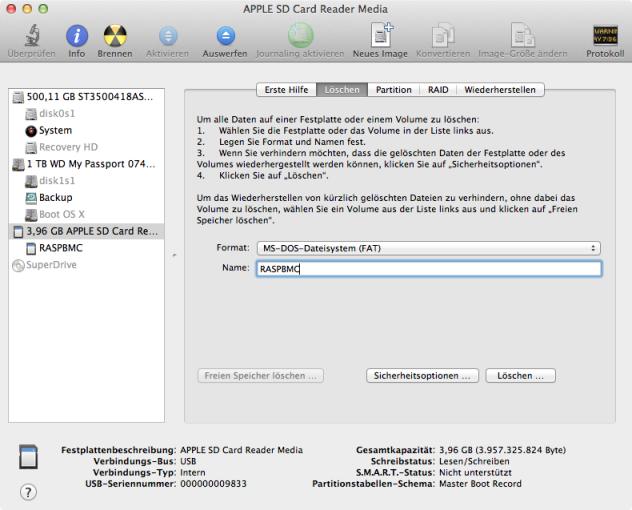Select Boot OS X volume
632x510 pixels.
click(x=86, y=214)
